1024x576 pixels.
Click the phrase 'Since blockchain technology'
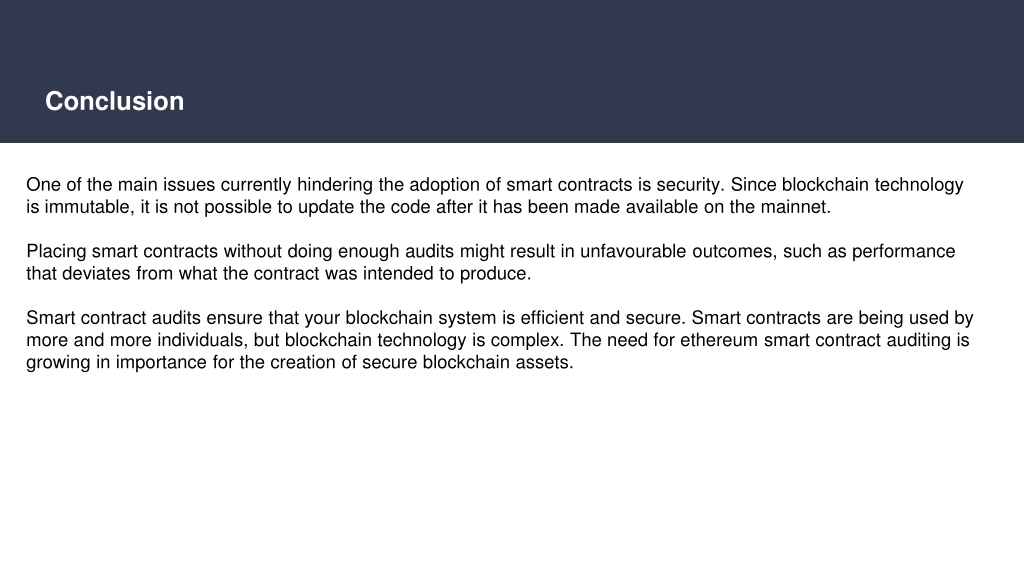tap(846, 185)
